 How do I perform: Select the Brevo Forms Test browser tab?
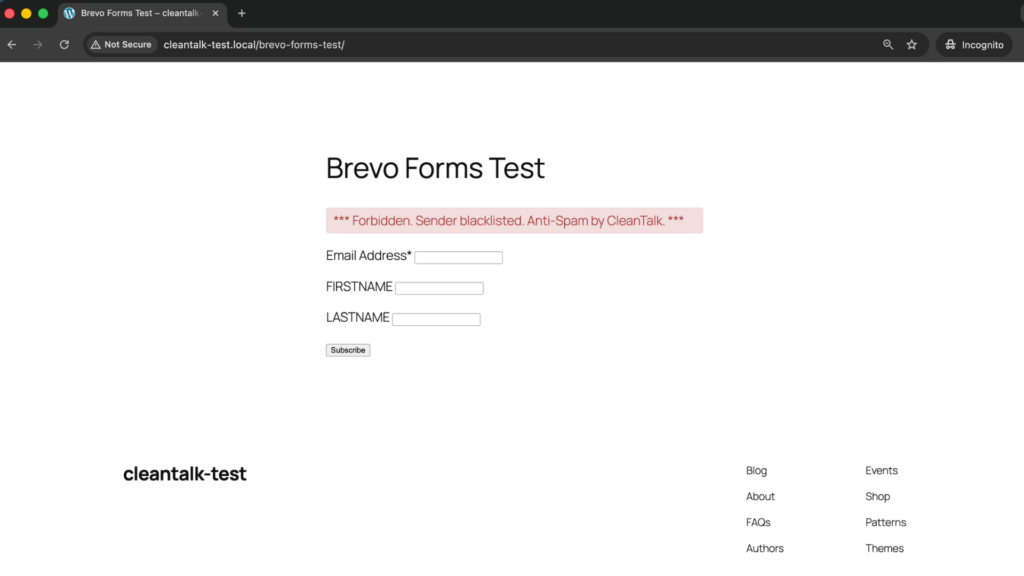142,14
